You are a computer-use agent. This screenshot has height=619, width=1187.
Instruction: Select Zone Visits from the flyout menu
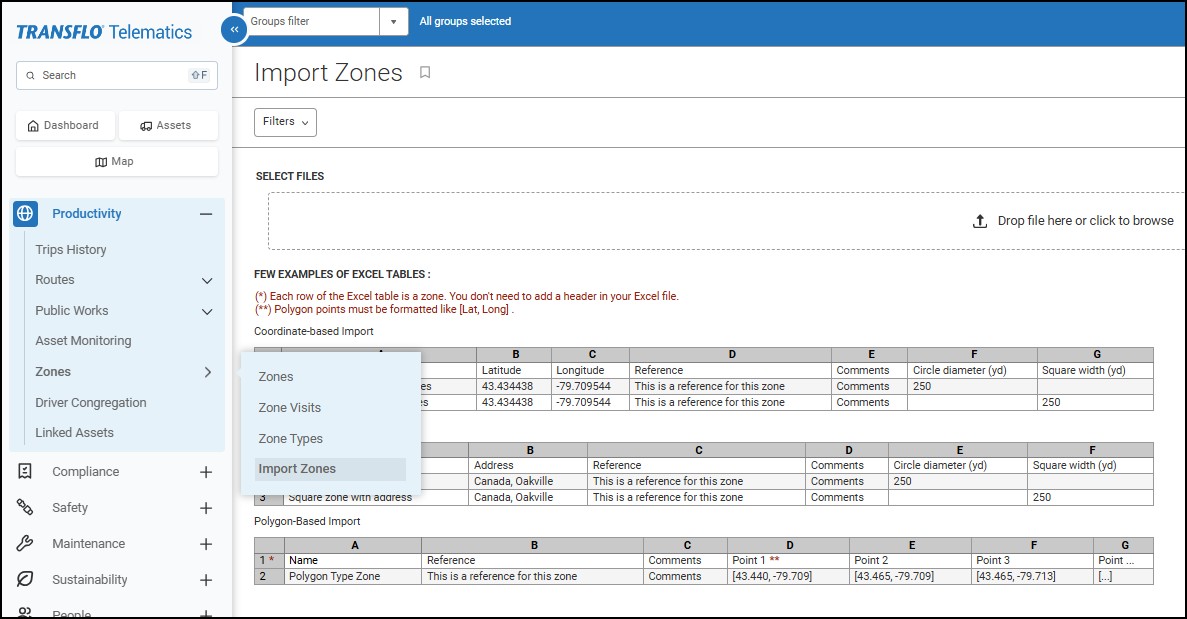290,408
